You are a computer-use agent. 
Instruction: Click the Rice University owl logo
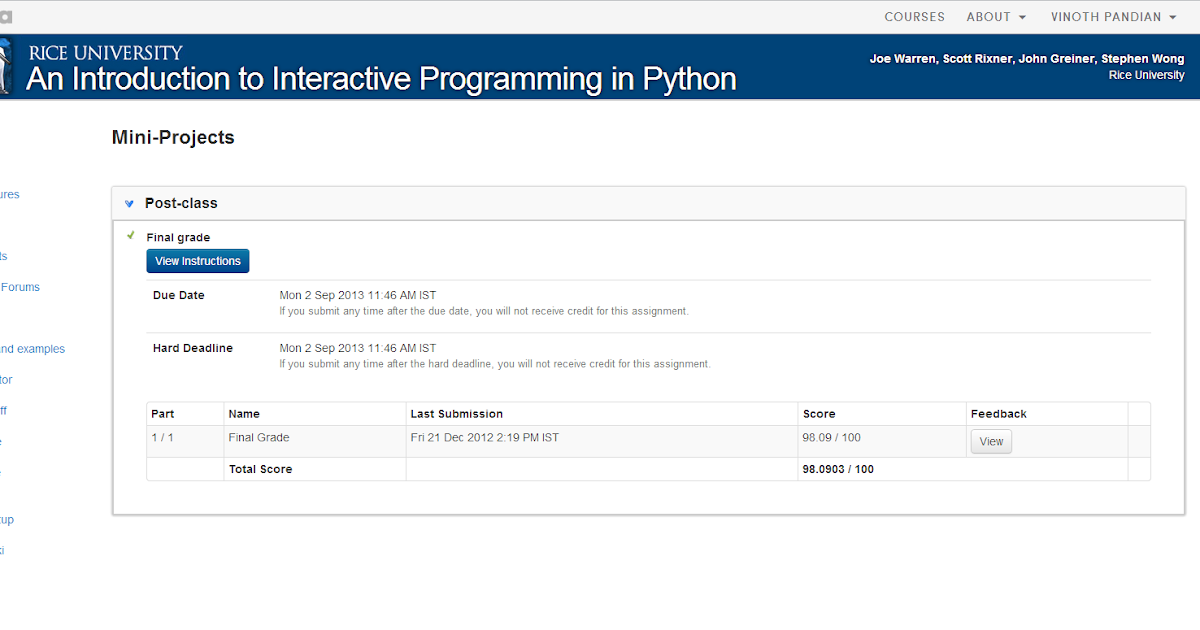coord(6,66)
